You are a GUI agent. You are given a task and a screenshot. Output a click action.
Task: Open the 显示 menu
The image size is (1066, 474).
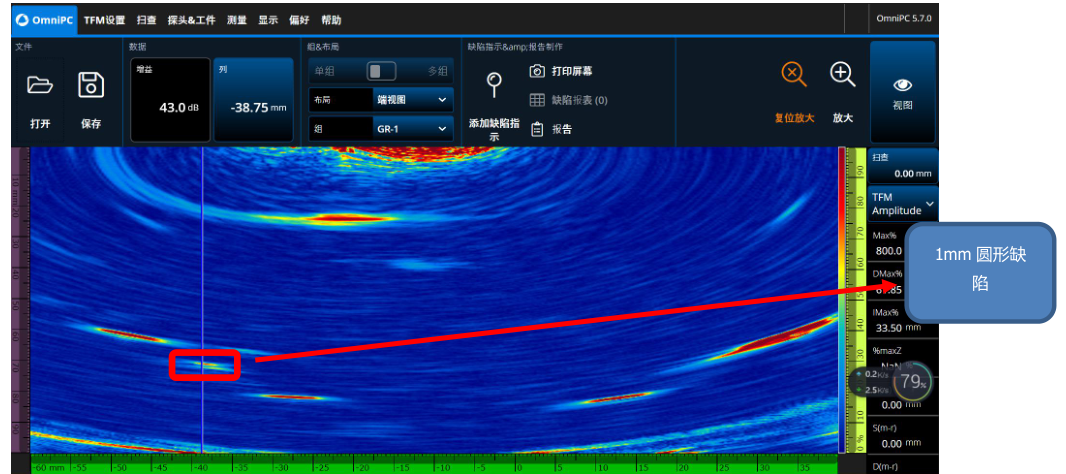tap(268, 20)
